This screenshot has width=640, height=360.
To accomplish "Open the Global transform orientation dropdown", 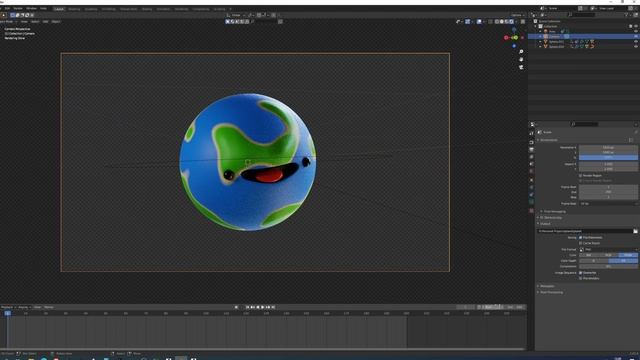I will pos(236,15).
